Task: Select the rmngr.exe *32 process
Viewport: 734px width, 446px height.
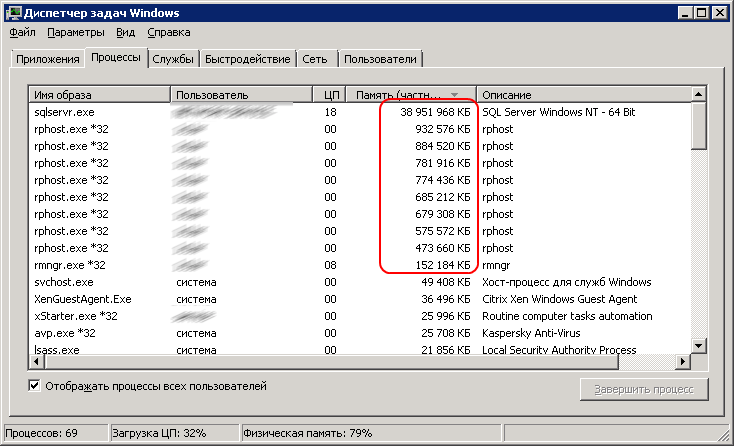Action: pyautogui.click(x=69, y=265)
